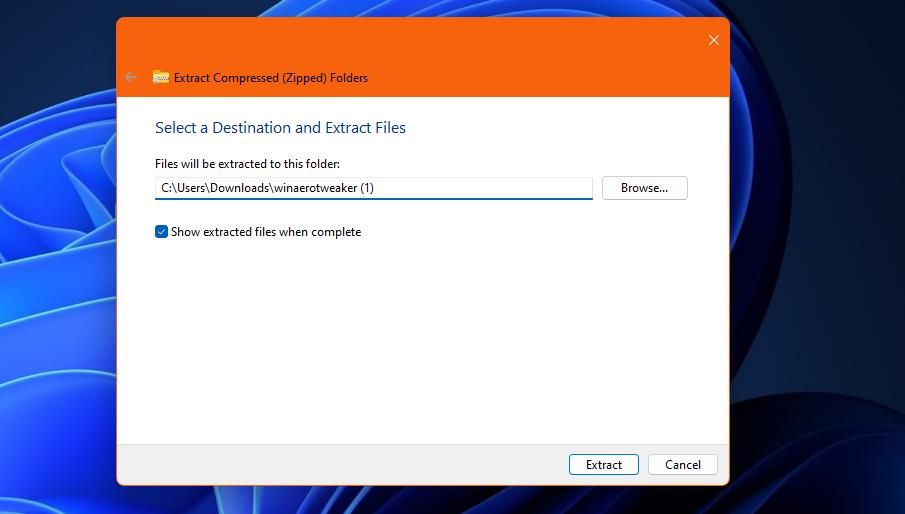This screenshot has width=905, height=514.
Task: Click the 'Select a Destination and Extract Files' heading
Action: click(280, 127)
